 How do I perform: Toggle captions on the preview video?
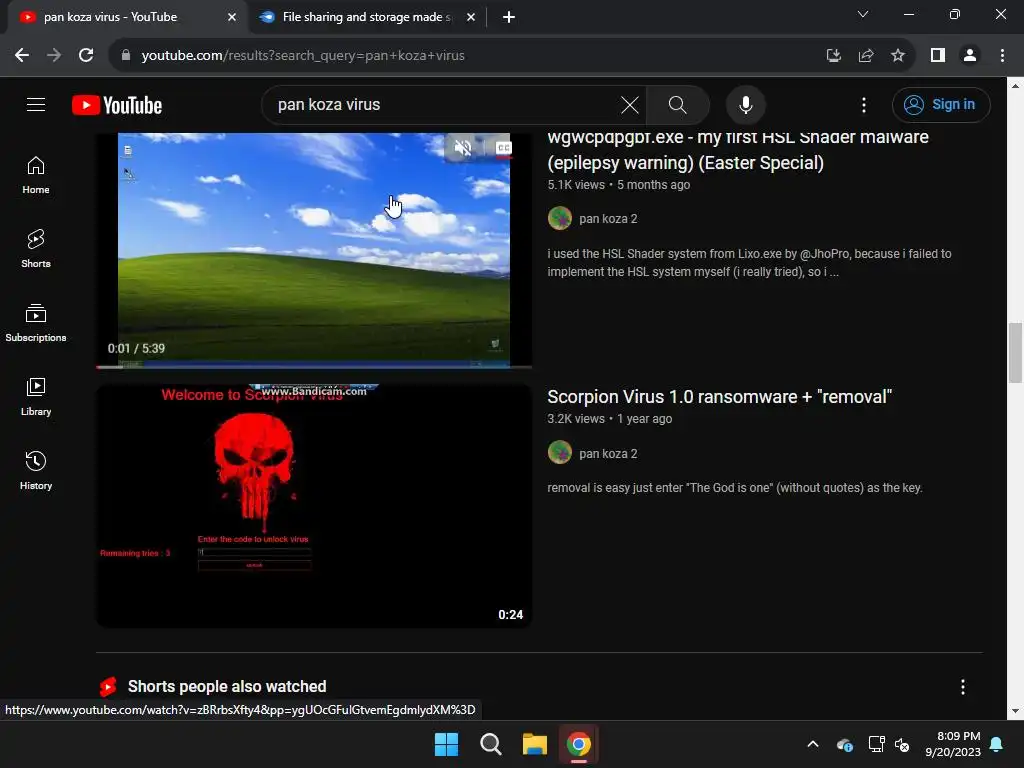tap(503, 148)
